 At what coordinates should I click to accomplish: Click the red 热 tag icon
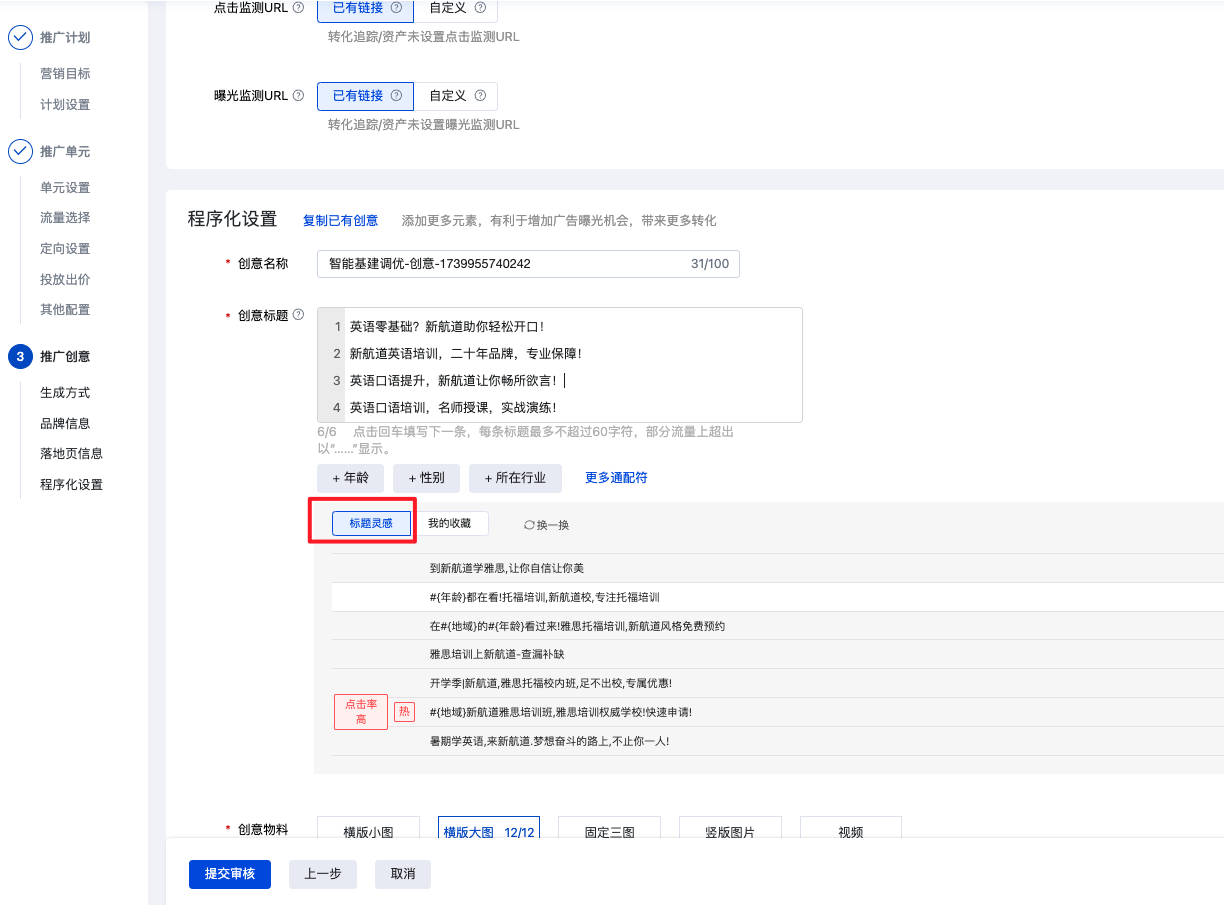[404, 711]
